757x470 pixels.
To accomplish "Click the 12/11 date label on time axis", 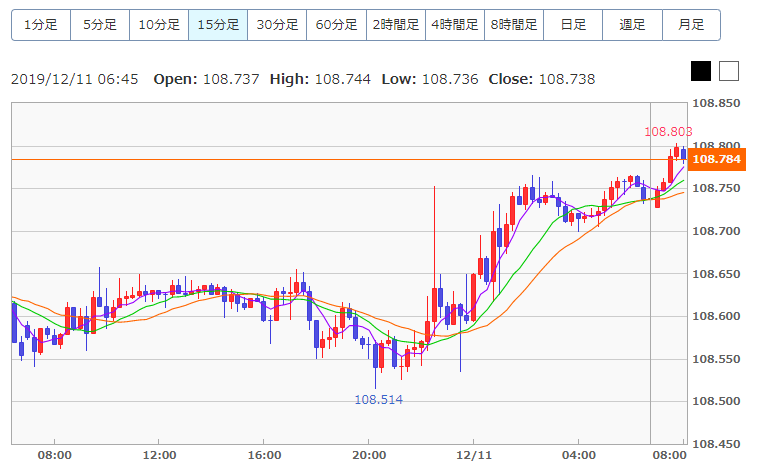I will [x=473, y=455].
